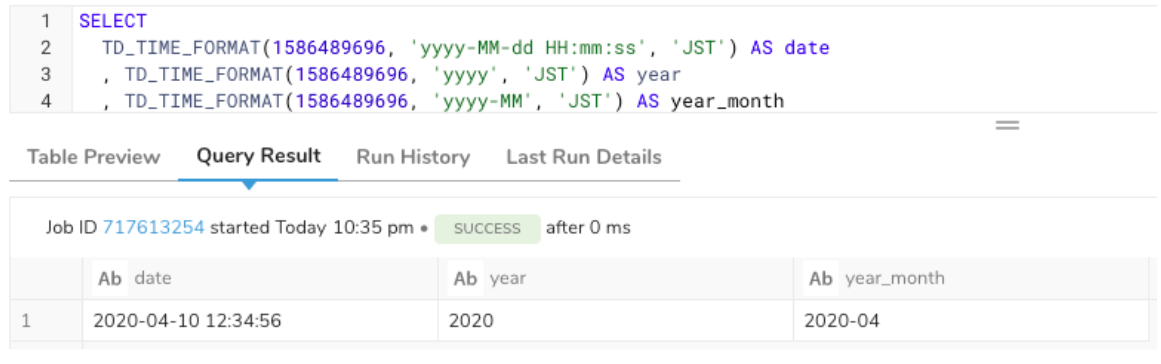Open the Table Preview tab
The width and height of the screenshot is (1161, 364).
93,158
